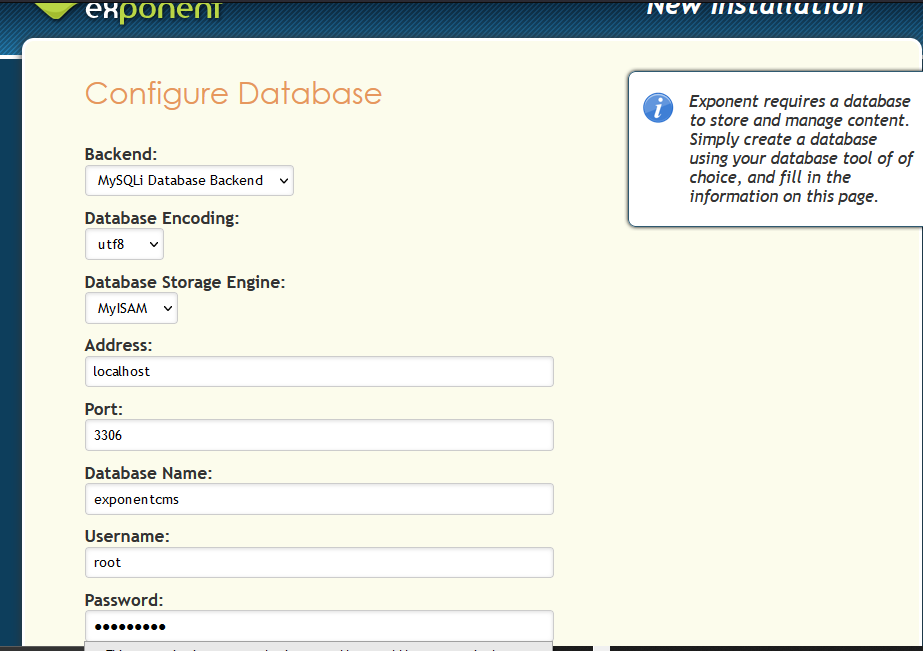Focus the Port field showing 3306
923x651 pixels.
[x=319, y=435]
